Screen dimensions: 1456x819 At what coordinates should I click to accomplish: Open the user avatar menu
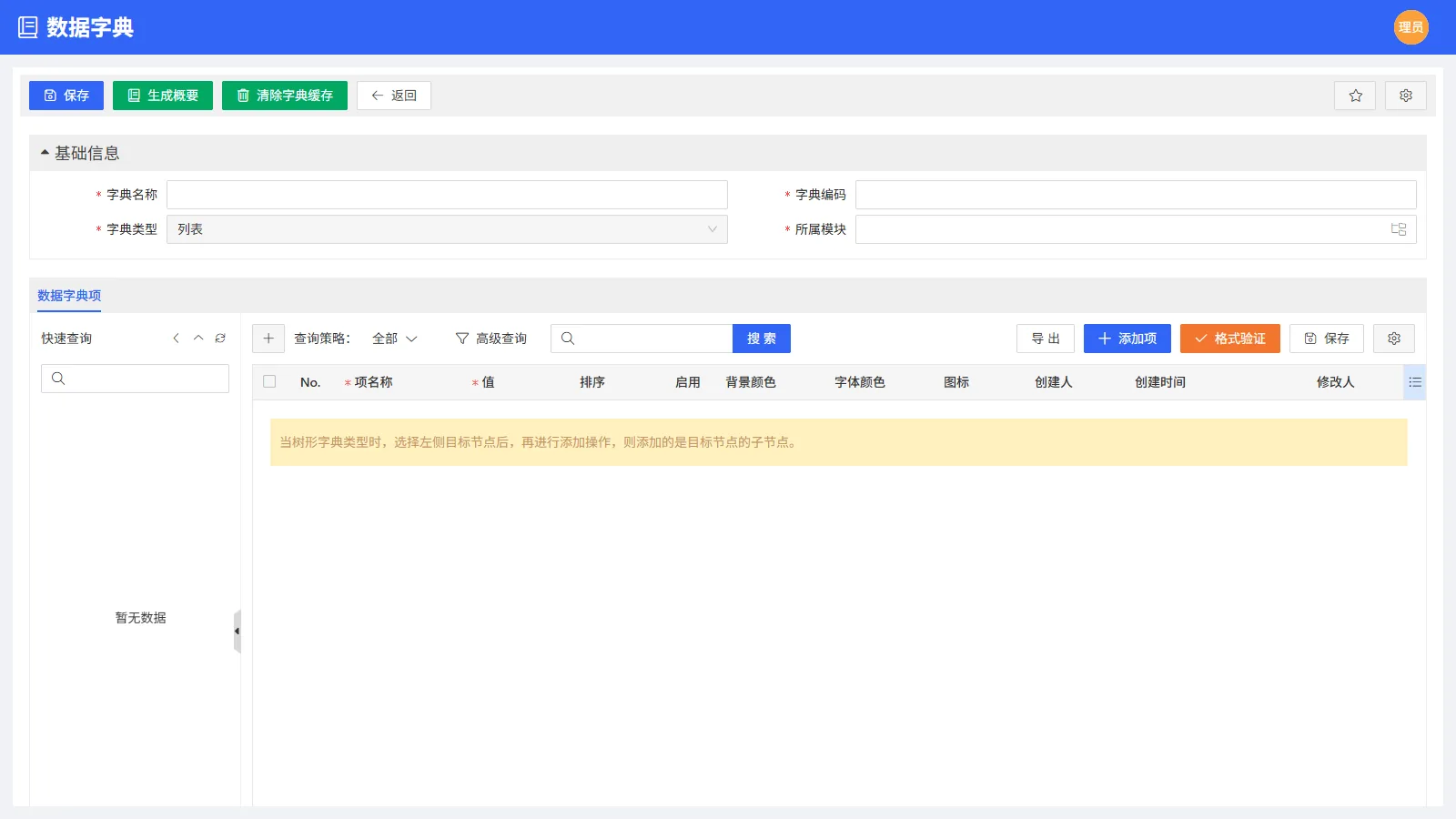[1410, 27]
